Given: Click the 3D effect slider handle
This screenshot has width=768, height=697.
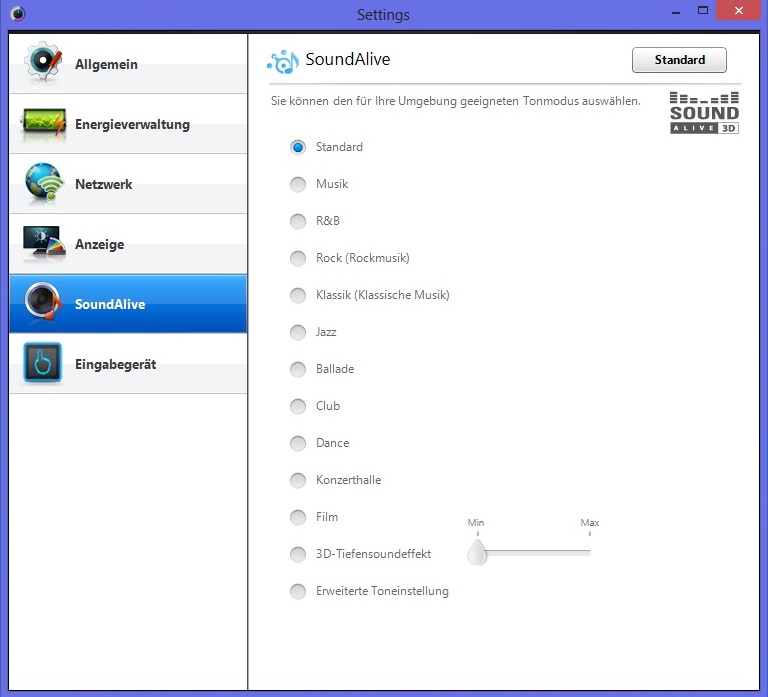Looking at the screenshot, I should tap(477, 553).
